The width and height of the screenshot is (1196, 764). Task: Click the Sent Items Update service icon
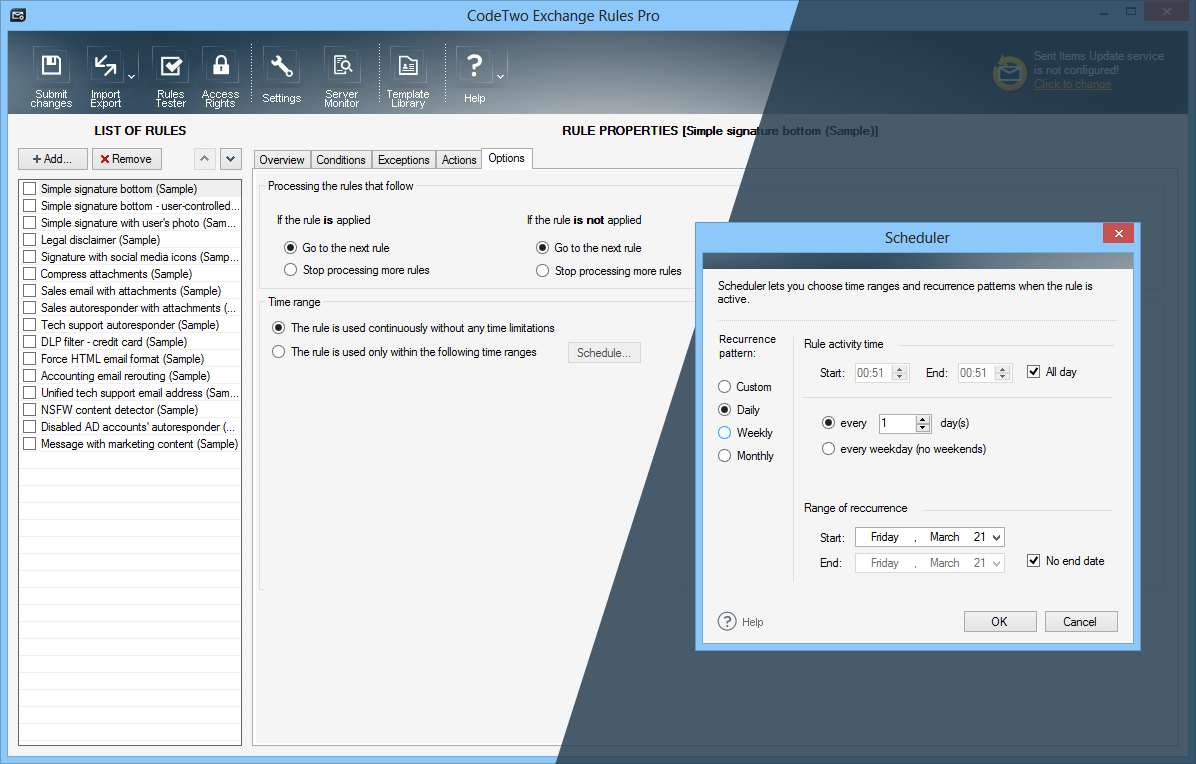[1010, 72]
